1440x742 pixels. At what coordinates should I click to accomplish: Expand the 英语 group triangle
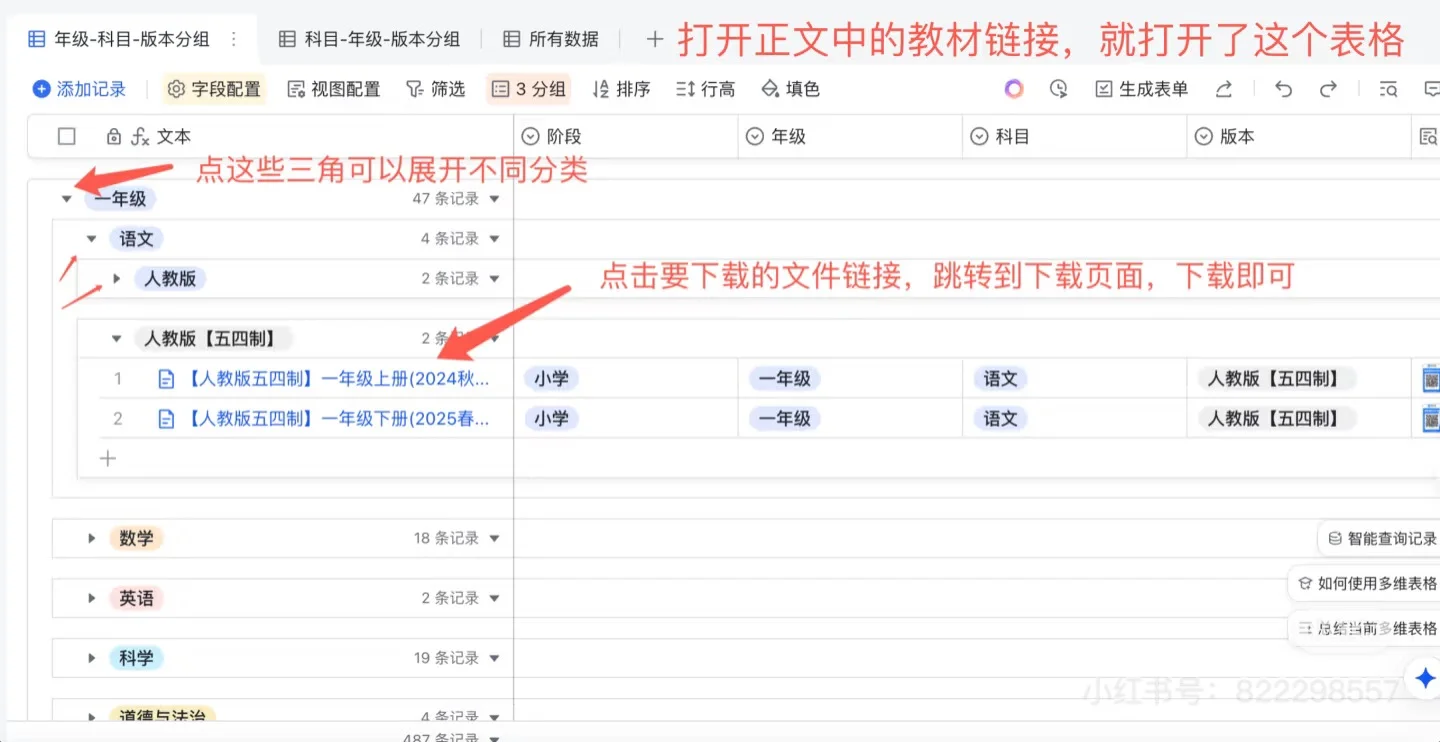91,599
